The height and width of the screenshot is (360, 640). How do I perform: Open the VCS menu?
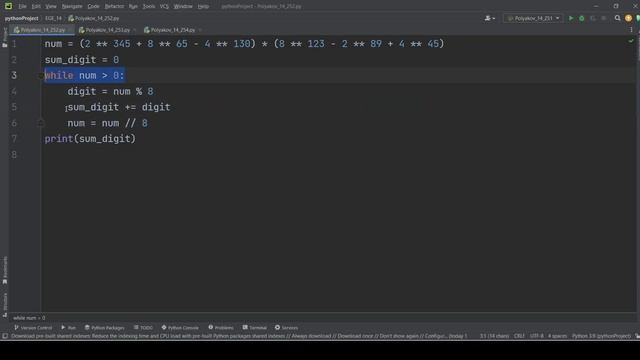click(164, 6)
